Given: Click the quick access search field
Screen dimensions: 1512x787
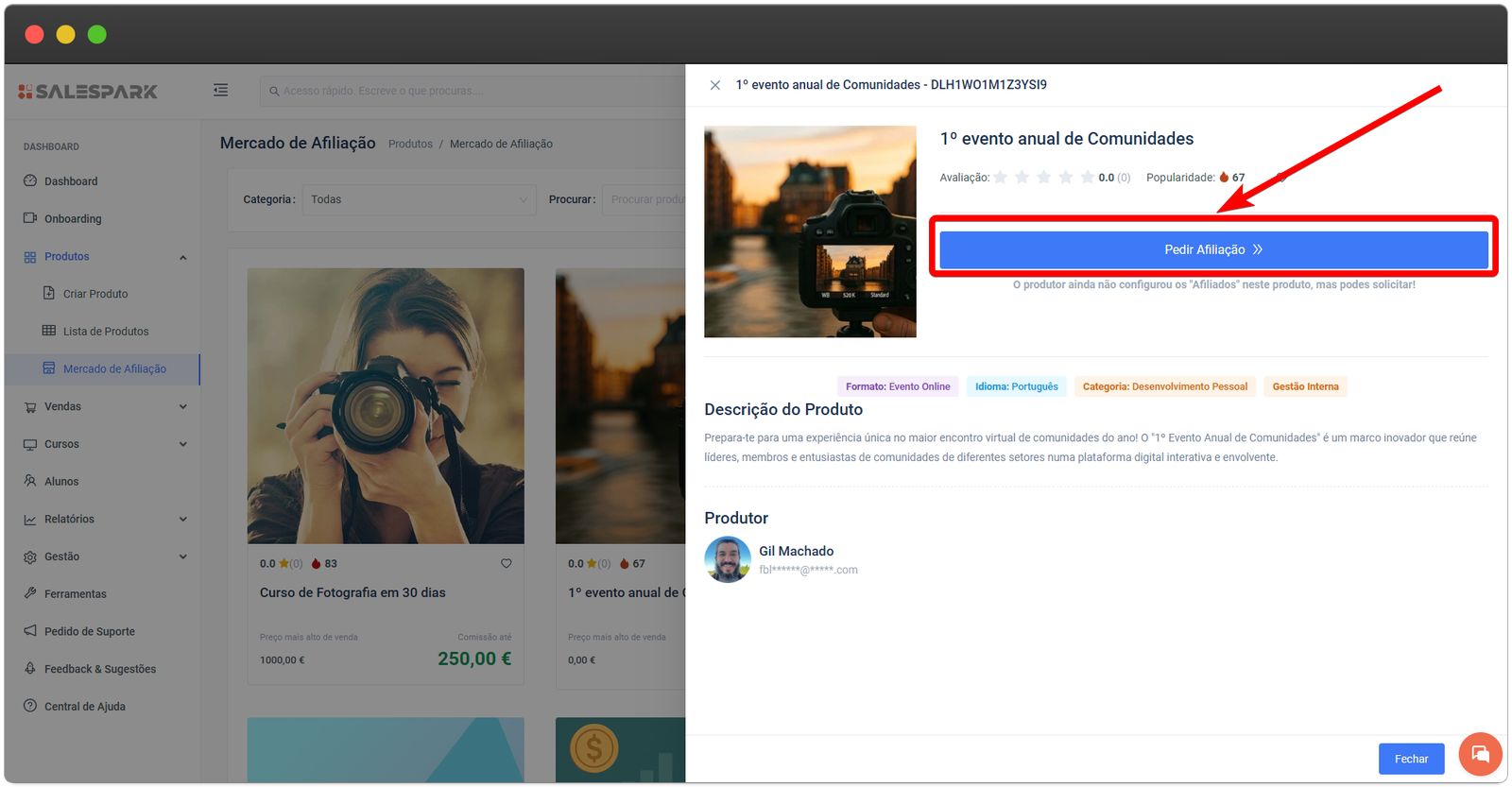Looking at the screenshot, I should click(x=472, y=91).
